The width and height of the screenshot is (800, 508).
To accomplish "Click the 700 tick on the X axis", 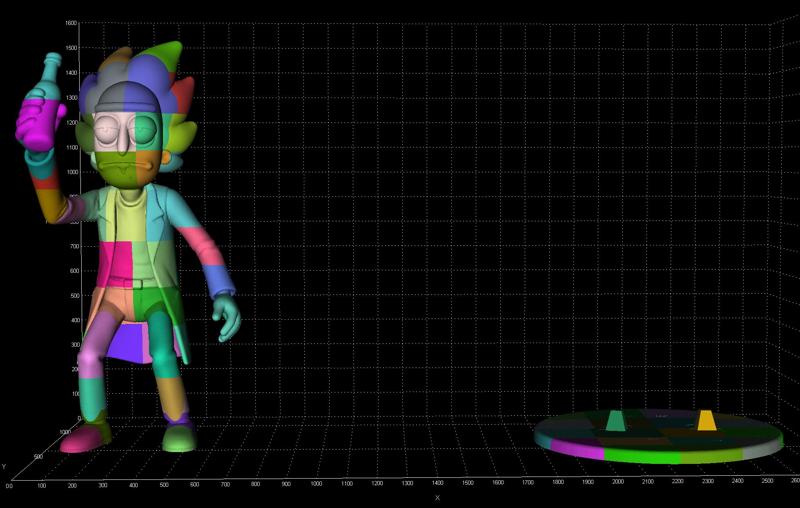I will coord(225,485).
